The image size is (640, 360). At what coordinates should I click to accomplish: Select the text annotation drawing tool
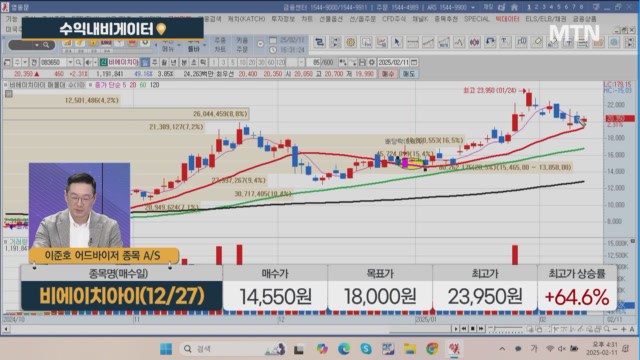(505, 42)
